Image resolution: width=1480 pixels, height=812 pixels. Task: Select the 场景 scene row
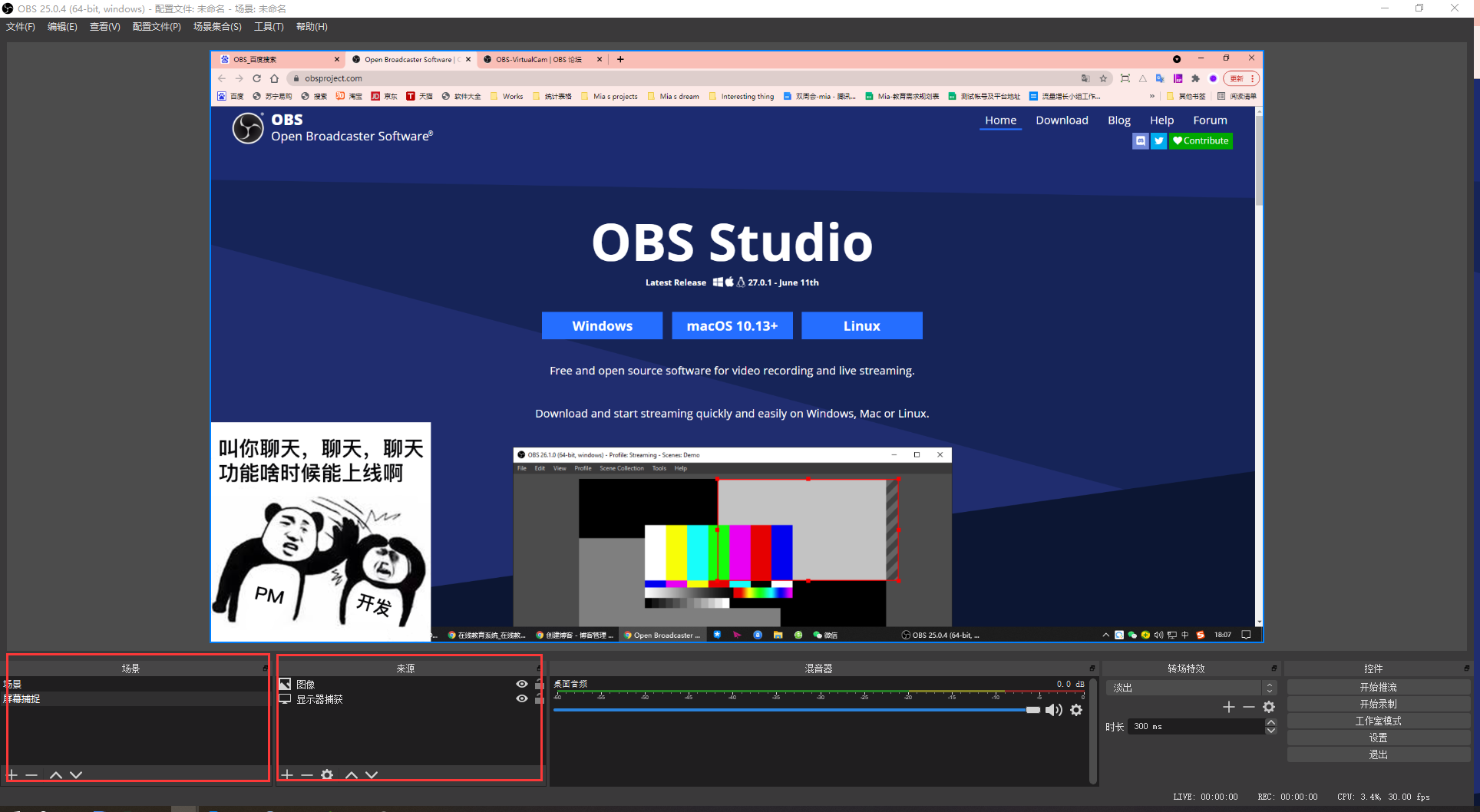pos(135,684)
